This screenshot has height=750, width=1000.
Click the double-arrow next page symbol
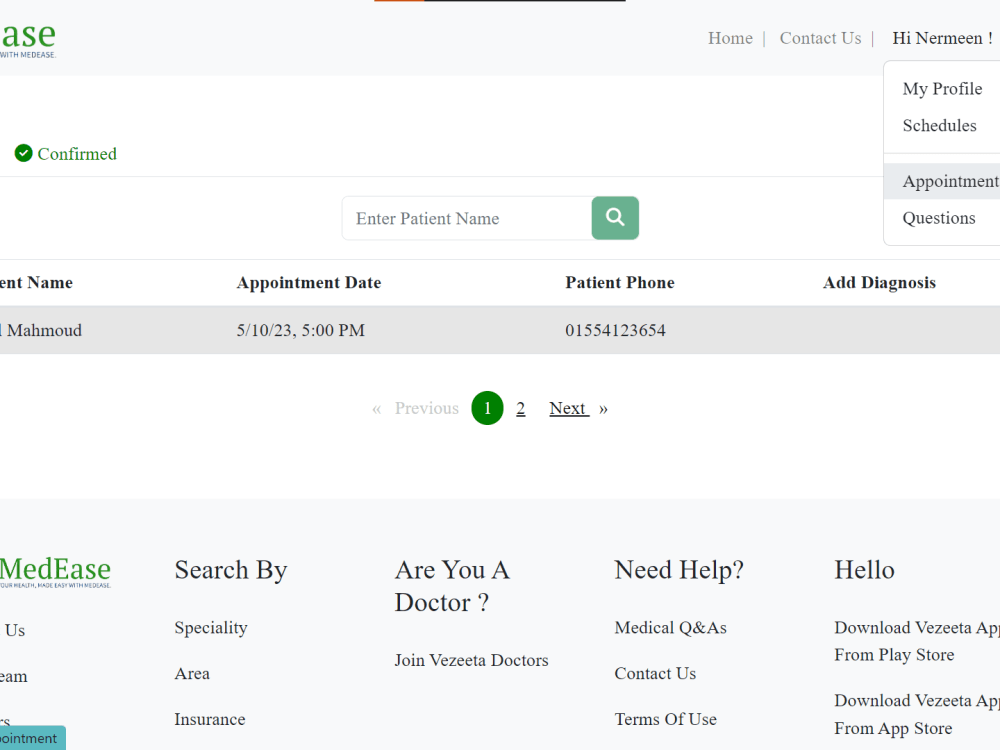603,409
